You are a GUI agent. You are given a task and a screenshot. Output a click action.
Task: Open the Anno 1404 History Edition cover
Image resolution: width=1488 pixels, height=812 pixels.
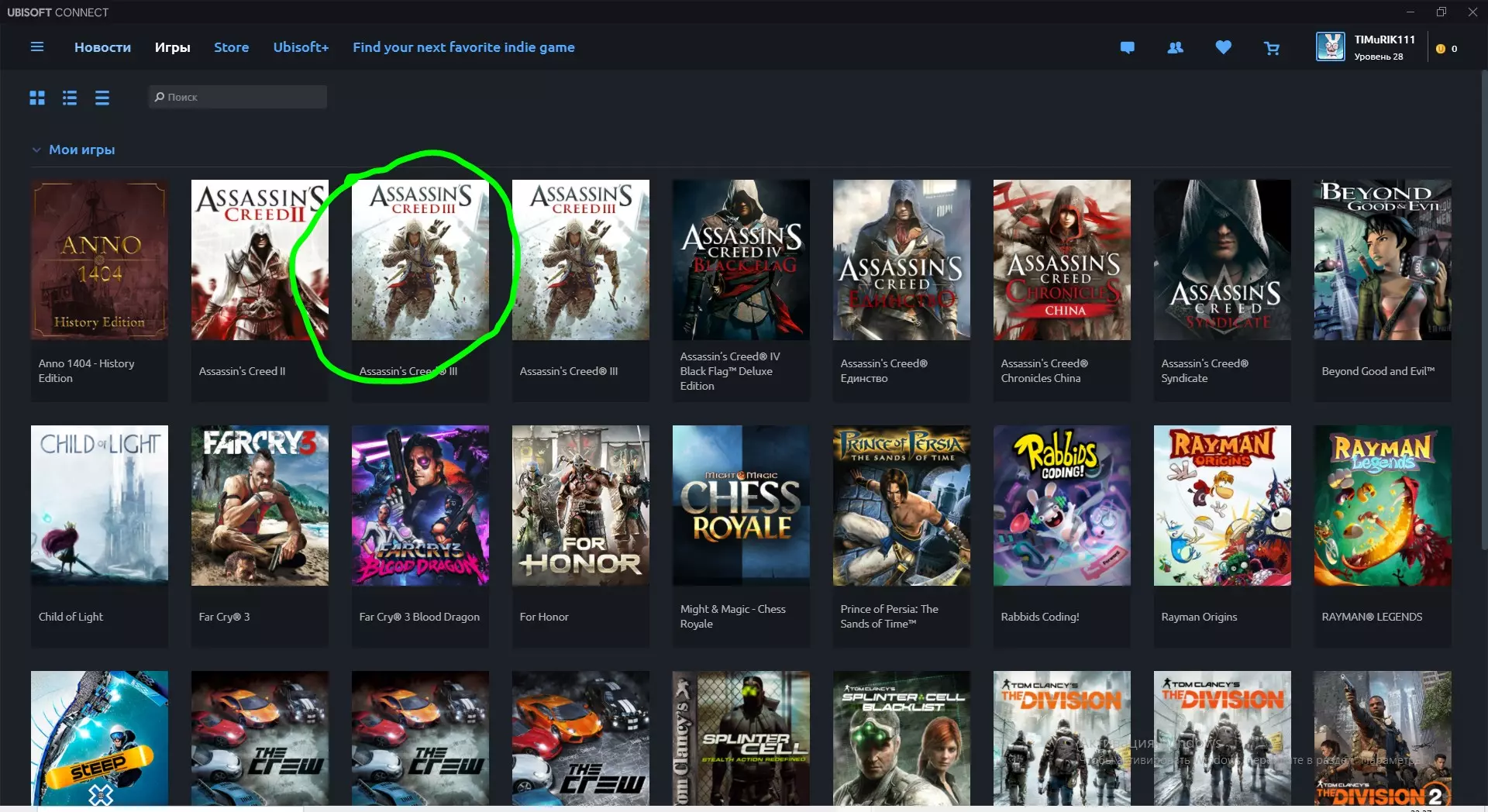(x=99, y=260)
